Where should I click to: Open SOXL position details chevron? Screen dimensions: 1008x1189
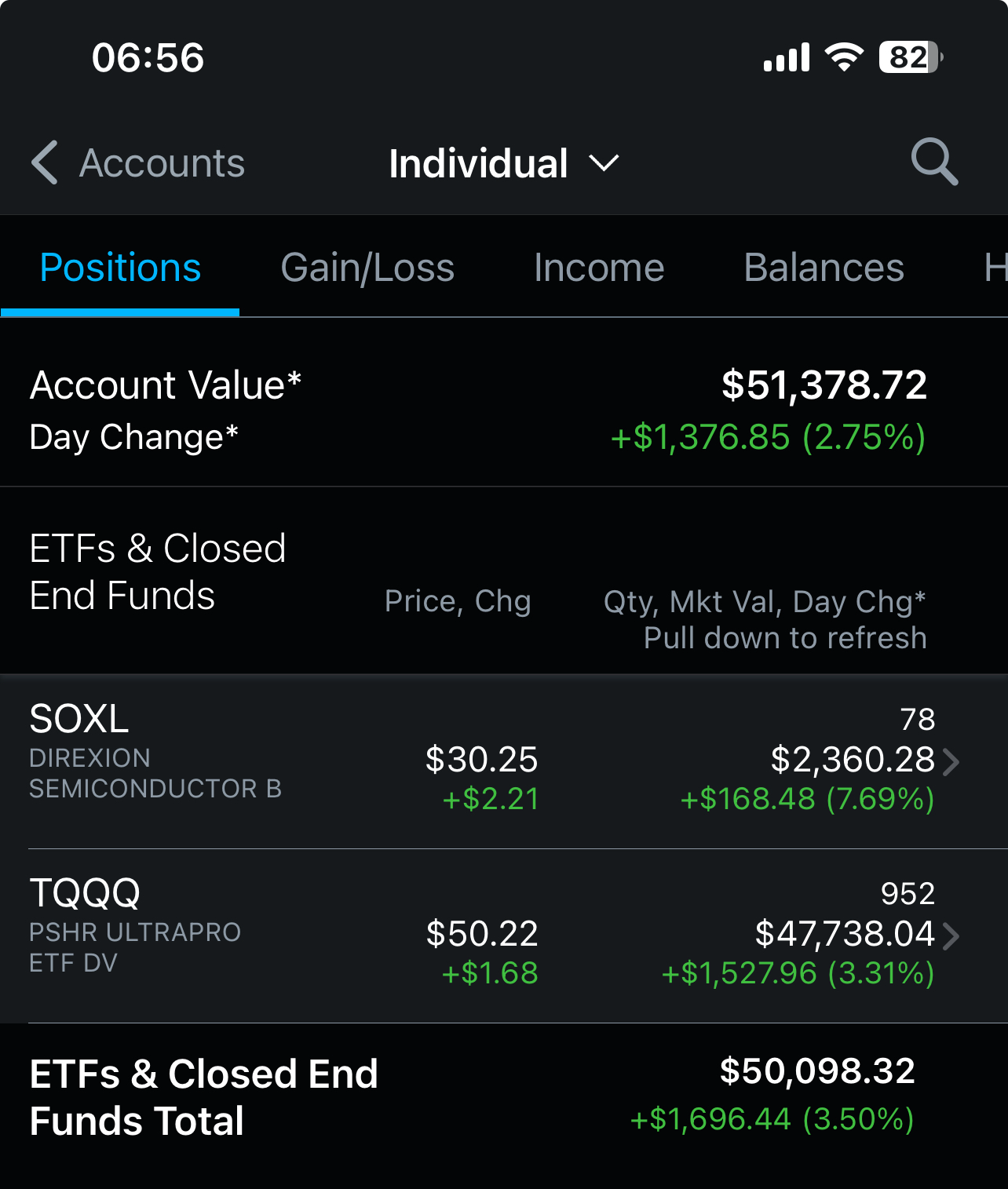click(x=951, y=761)
